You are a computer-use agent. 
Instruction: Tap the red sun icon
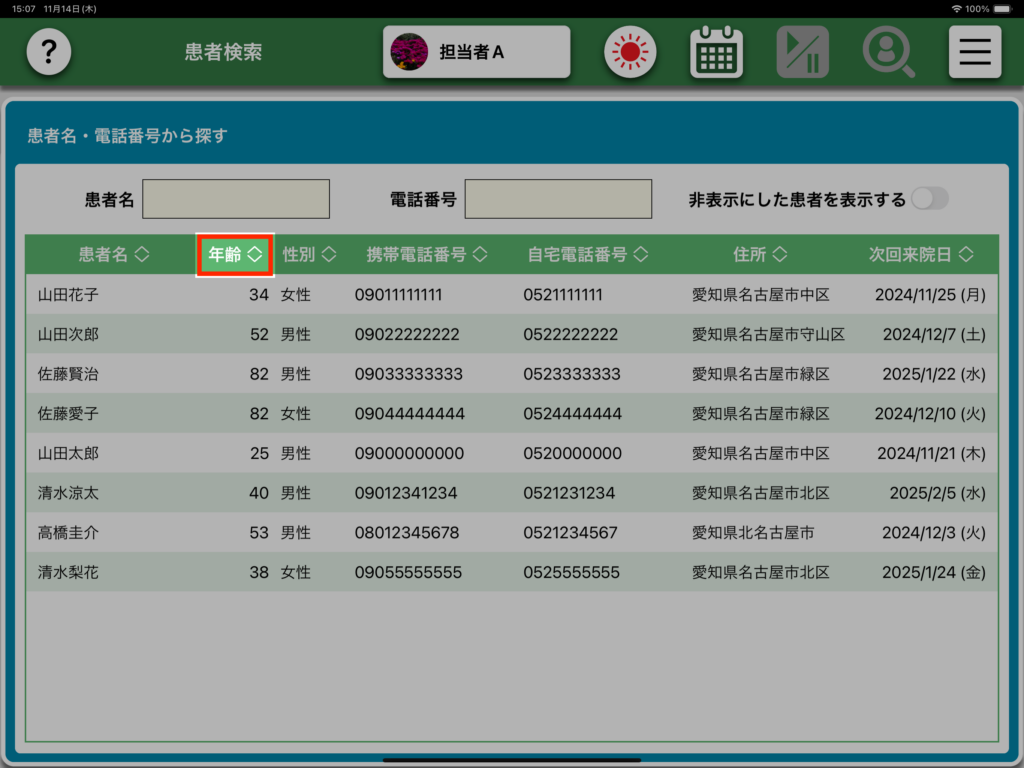[629, 52]
